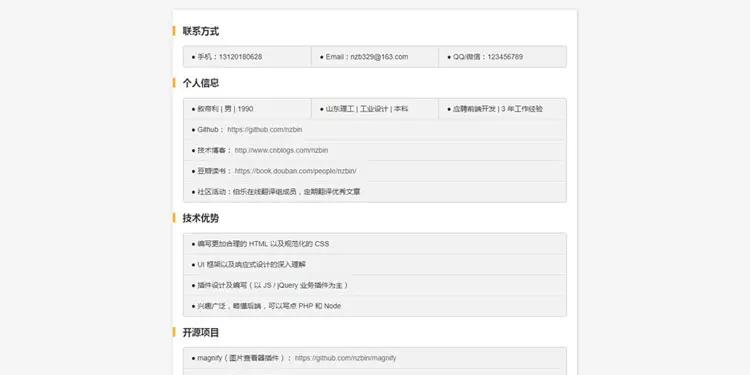
Task: Click the 应聘前端开发 | 3 年工作经验 cell
Action: click(x=502, y=109)
